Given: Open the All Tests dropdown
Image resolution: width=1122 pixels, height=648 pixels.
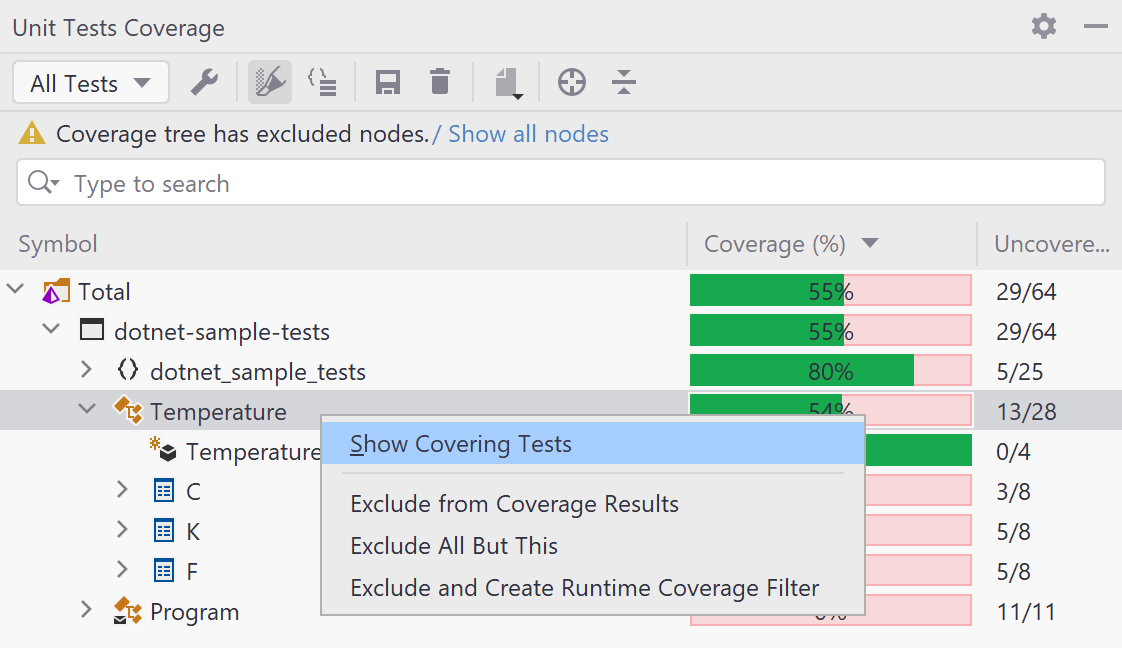Looking at the screenshot, I should point(90,82).
